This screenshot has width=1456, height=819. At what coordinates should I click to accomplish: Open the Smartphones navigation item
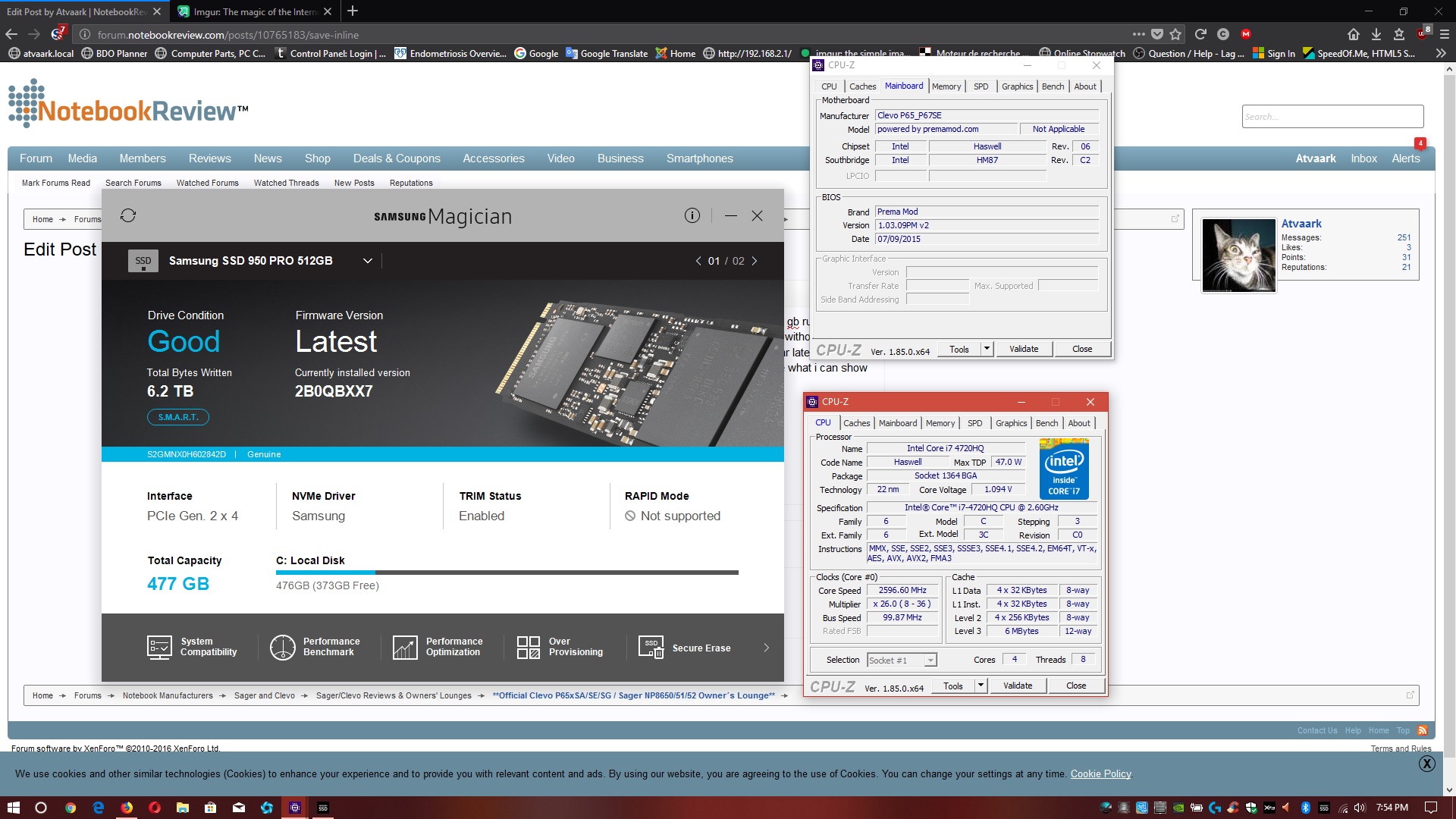point(699,158)
